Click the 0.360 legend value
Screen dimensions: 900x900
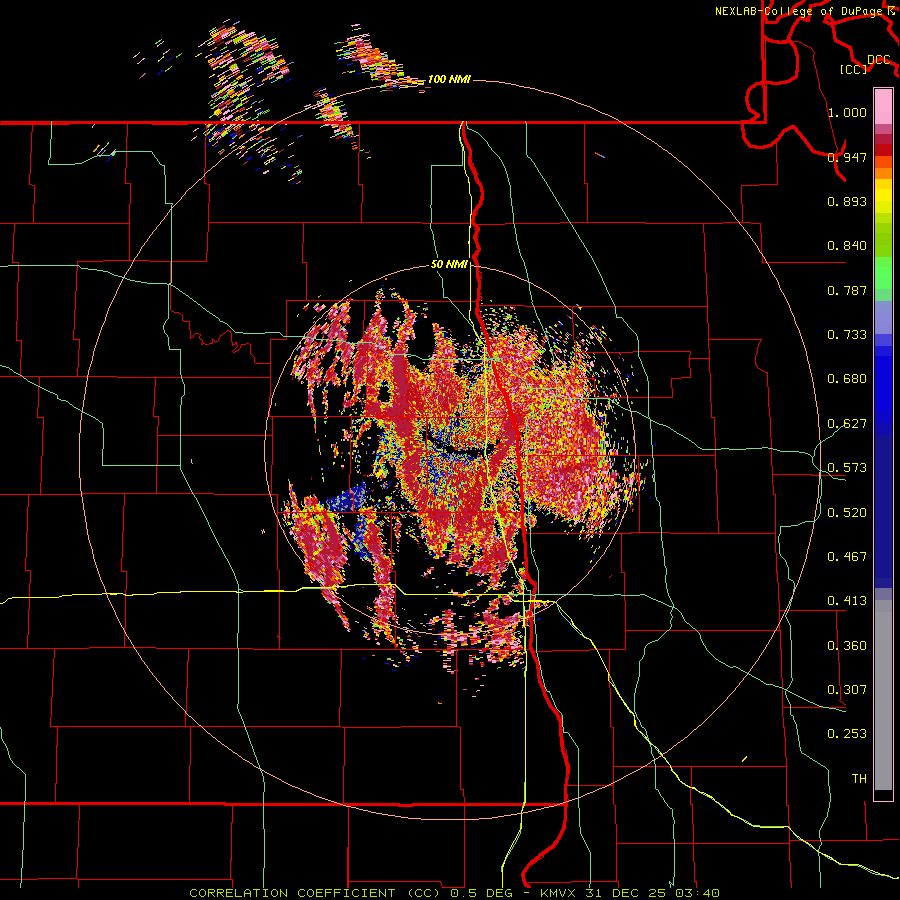(847, 645)
